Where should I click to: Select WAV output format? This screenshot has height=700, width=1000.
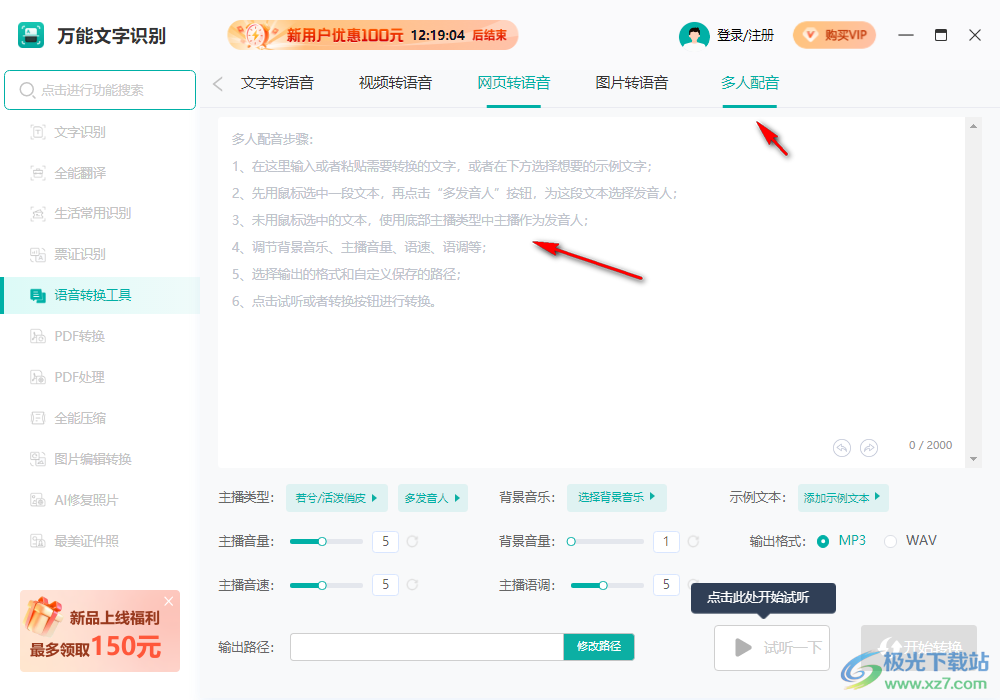click(910, 541)
